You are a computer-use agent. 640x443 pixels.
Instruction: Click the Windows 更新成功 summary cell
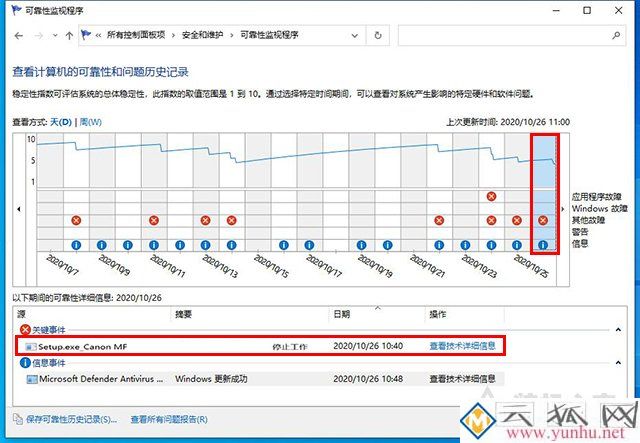click(x=211, y=379)
